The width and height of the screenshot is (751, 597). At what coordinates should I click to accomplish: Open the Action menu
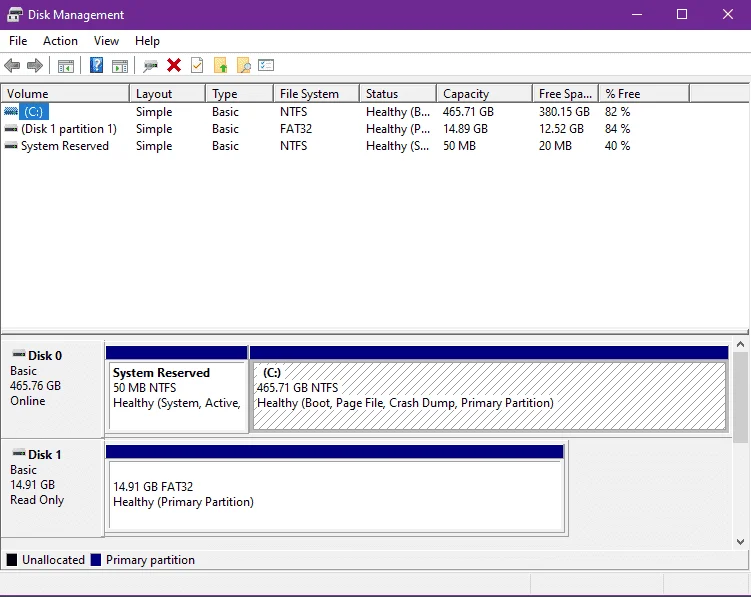(x=60, y=41)
